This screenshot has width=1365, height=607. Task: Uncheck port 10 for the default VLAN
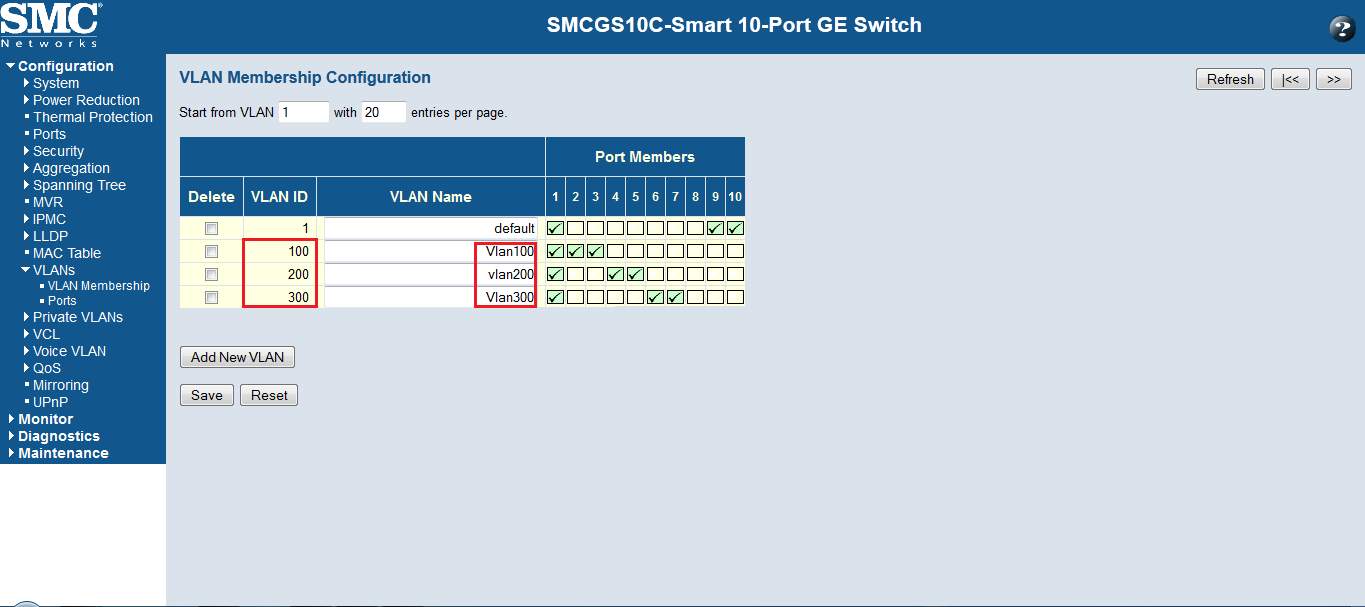pos(735,228)
